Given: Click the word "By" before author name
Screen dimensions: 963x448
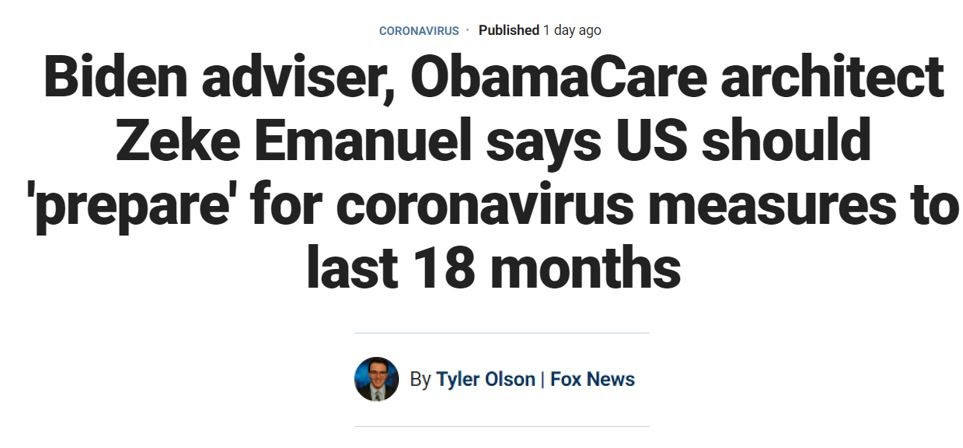Looking at the screenshot, I should pyautogui.click(x=420, y=380).
